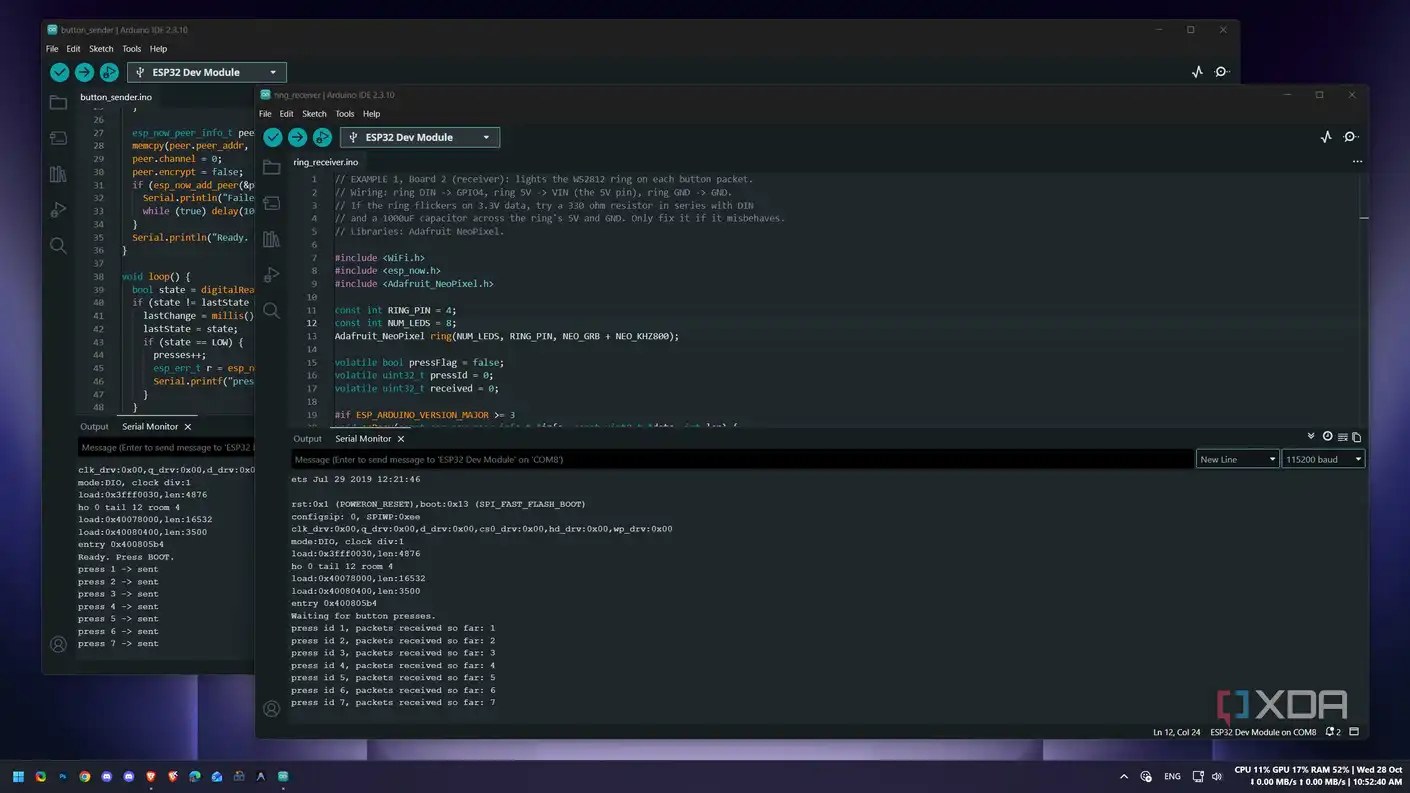Open the account icon in ring_receiver sidebar
1410x793 pixels.
point(271,709)
